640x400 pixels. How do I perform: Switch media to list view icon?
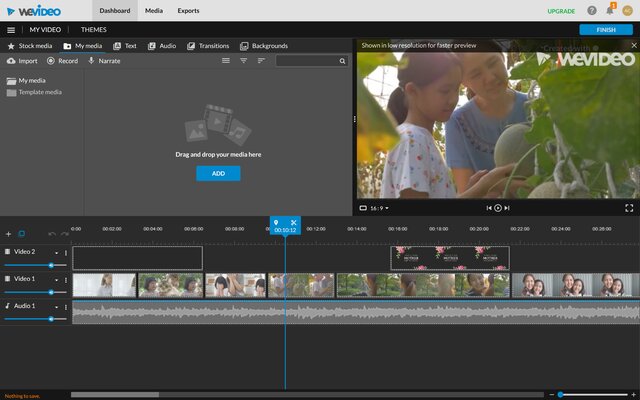[226, 61]
